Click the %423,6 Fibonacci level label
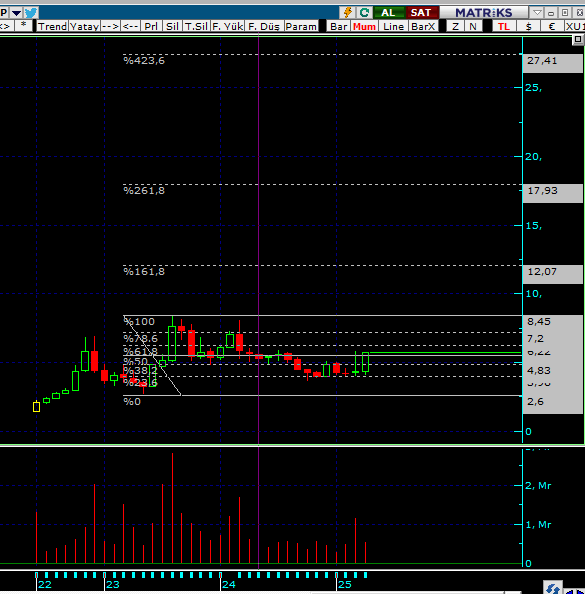This screenshot has width=585, height=594. coord(144,61)
